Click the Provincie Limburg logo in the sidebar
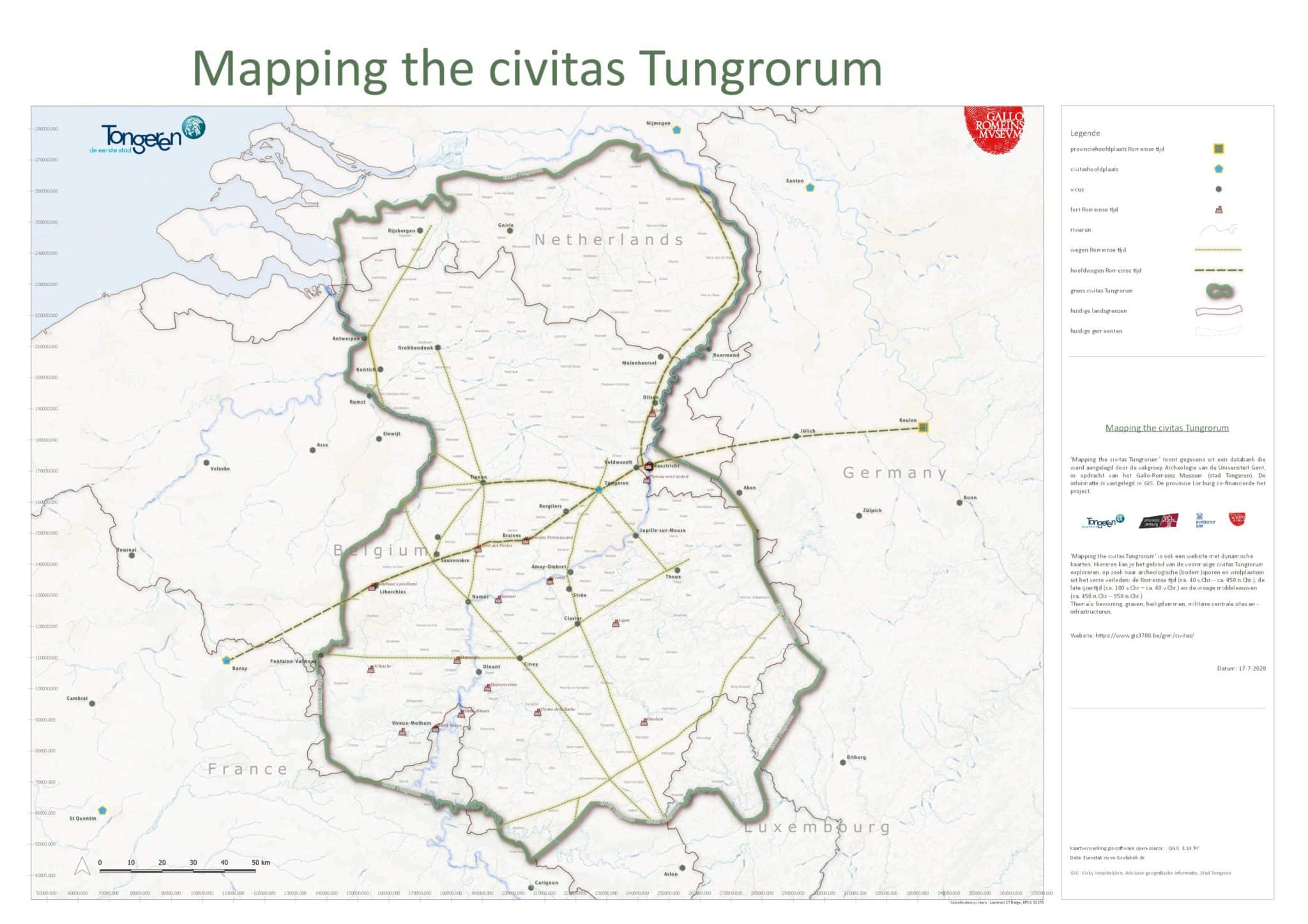Image resolution: width=1308 pixels, height=924 pixels. coord(1159,521)
